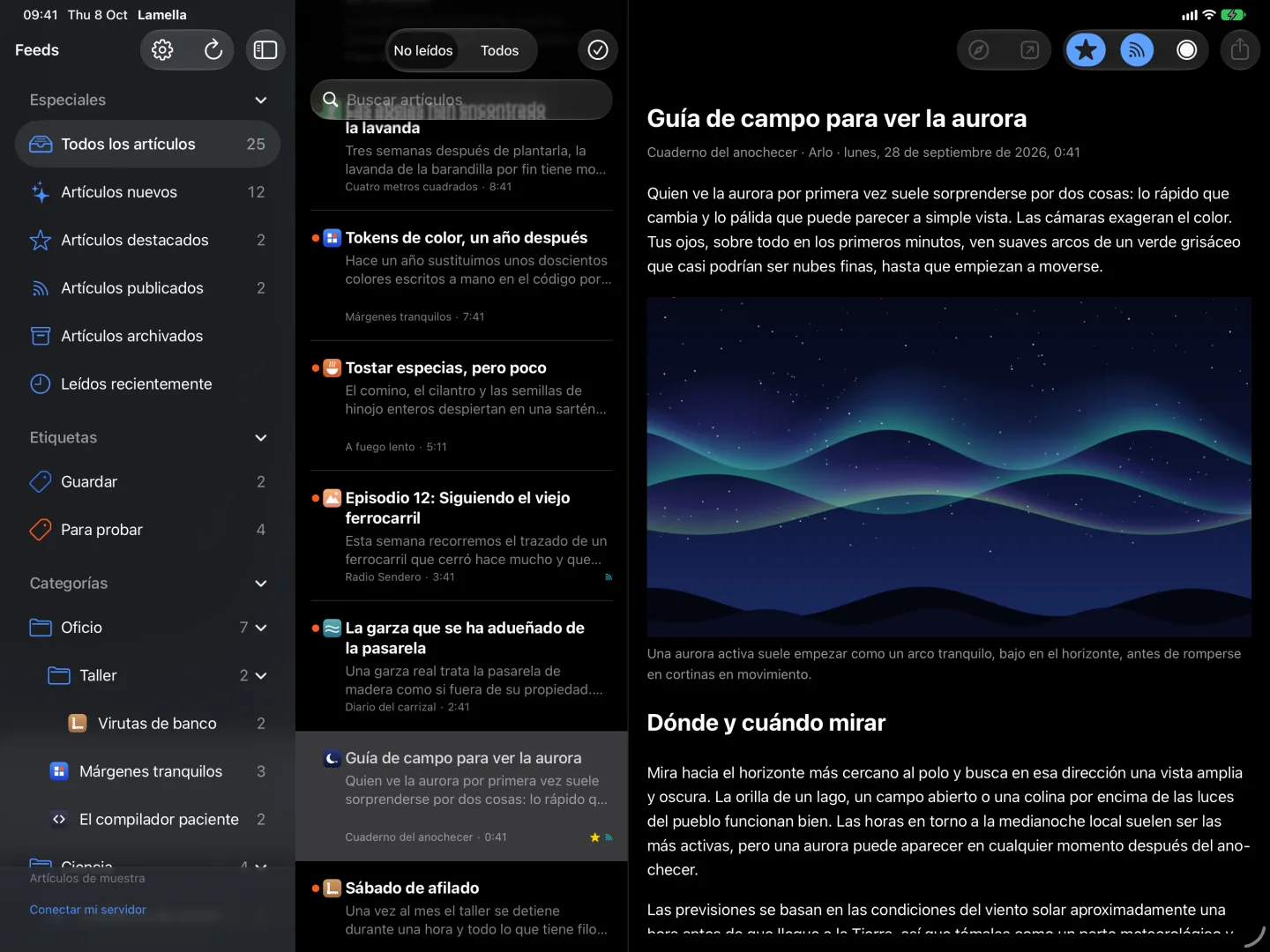Open article in reader view via compass icon
1270x952 pixels.
979,50
